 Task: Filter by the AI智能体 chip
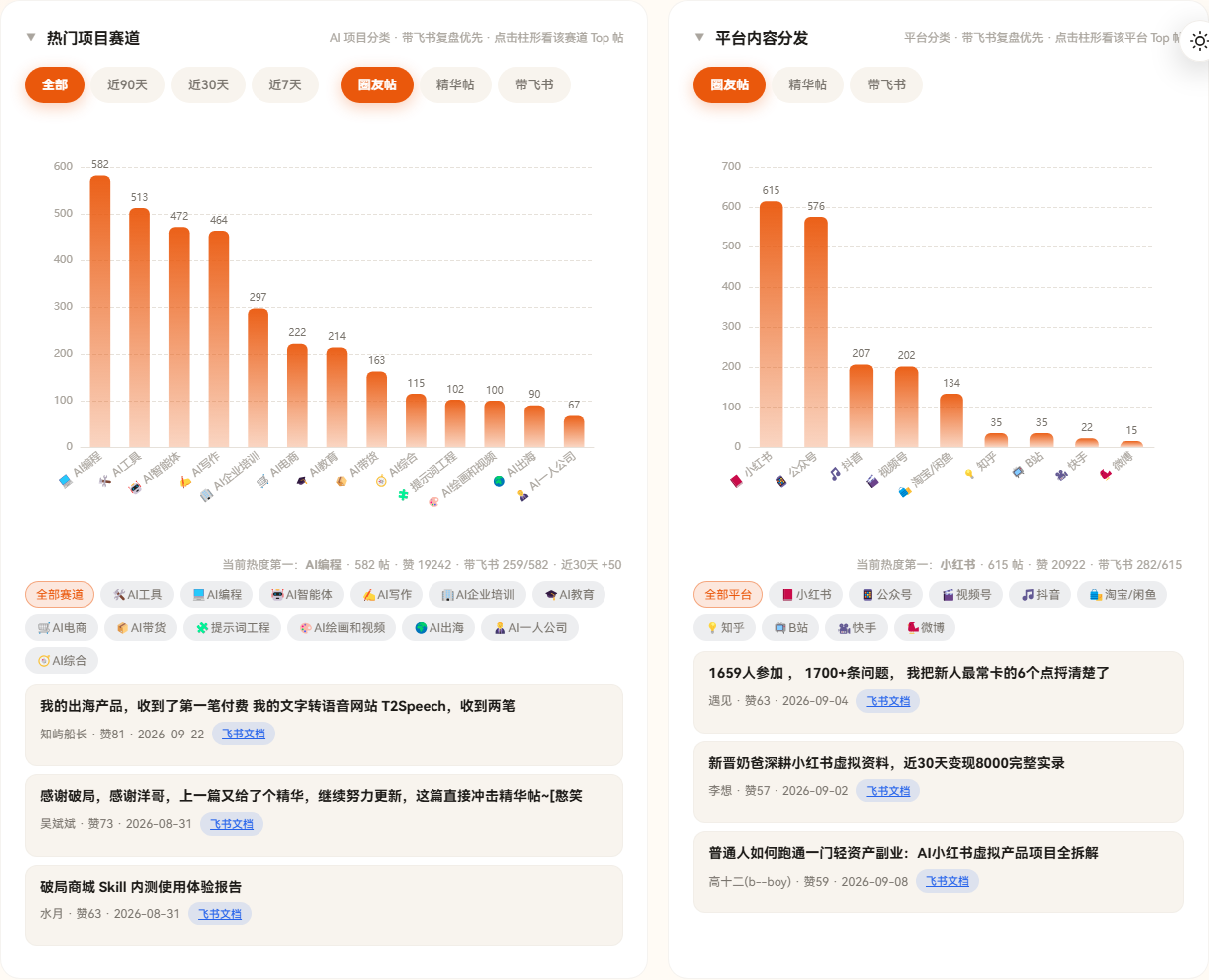coord(301,595)
